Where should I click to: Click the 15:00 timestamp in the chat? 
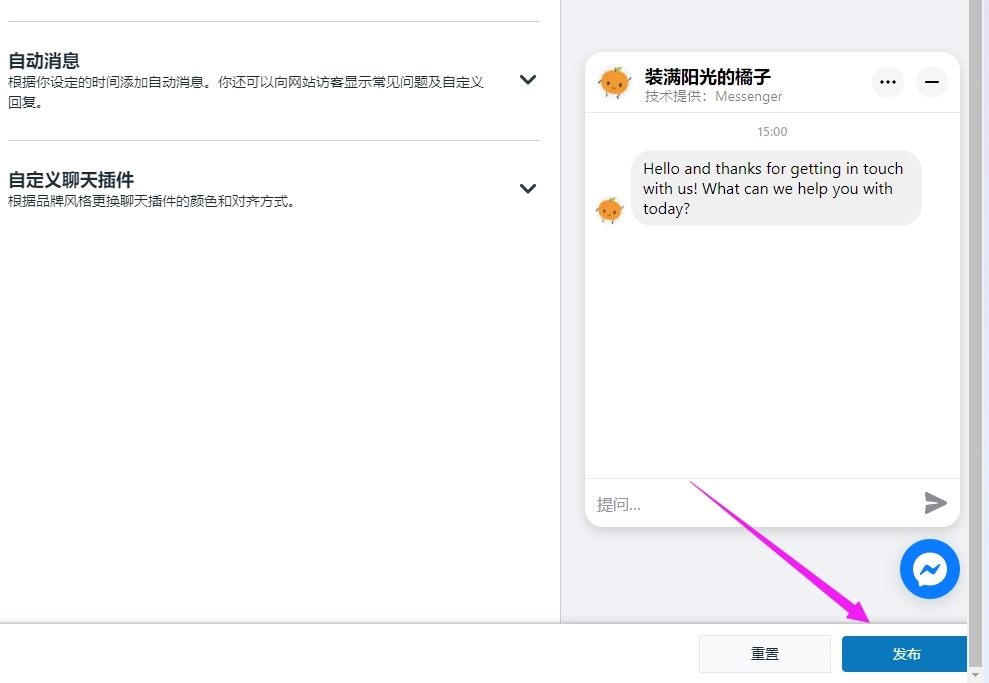point(771,131)
